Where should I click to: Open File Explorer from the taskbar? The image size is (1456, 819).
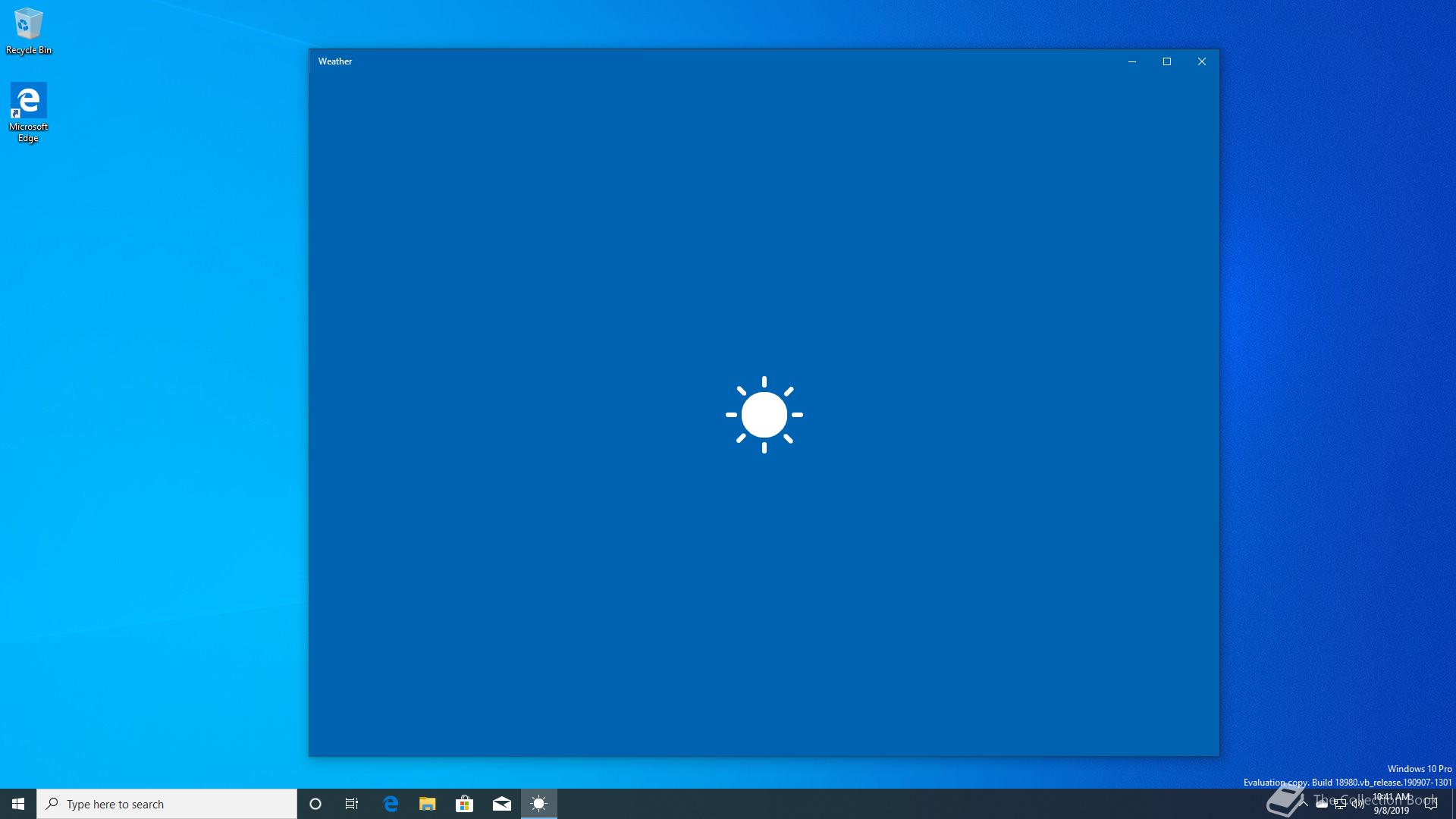point(428,804)
